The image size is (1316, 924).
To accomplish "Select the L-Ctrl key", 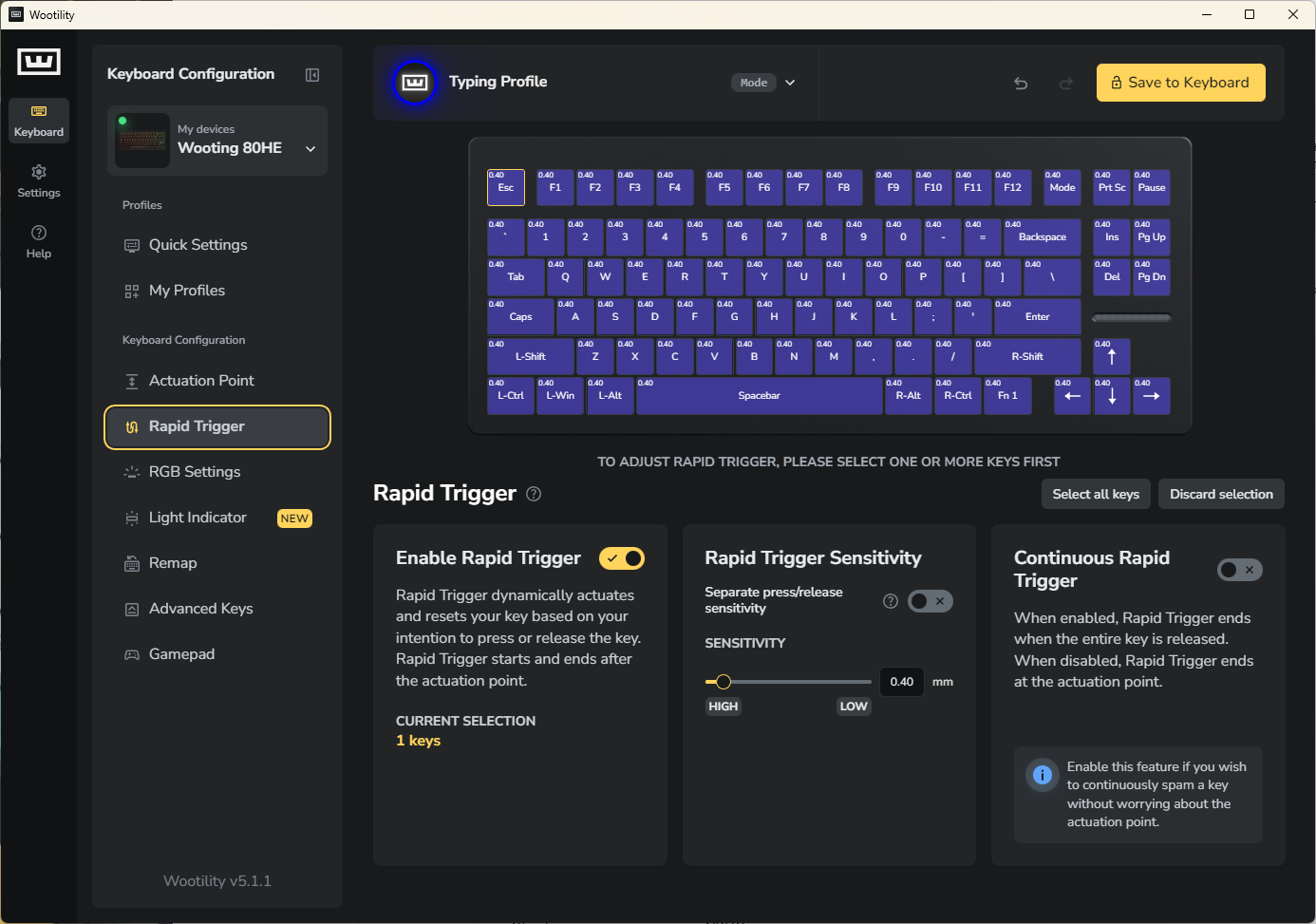I will (x=511, y=396).
